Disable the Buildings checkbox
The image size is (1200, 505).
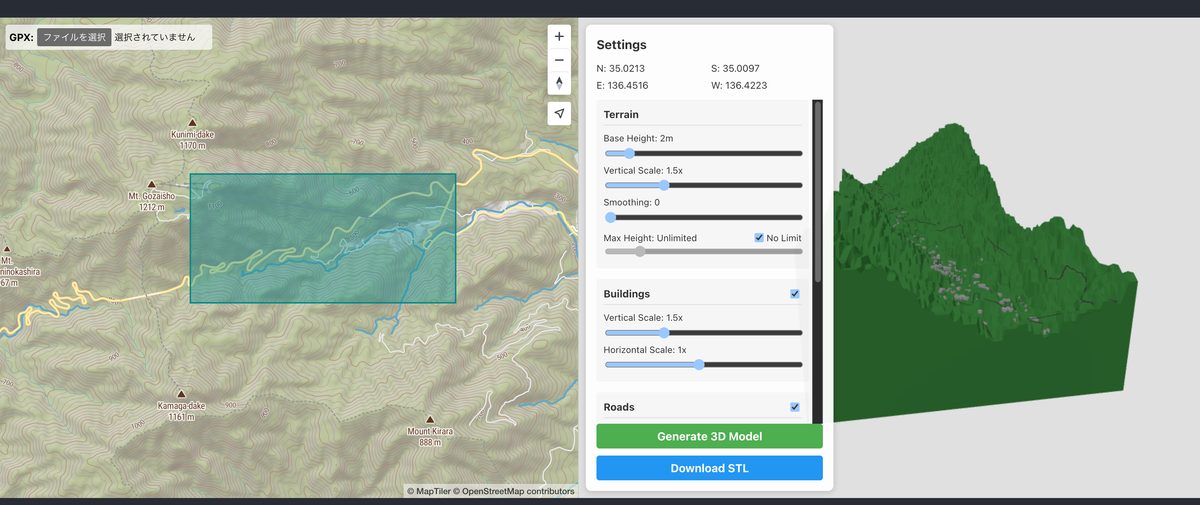(795, 294)
